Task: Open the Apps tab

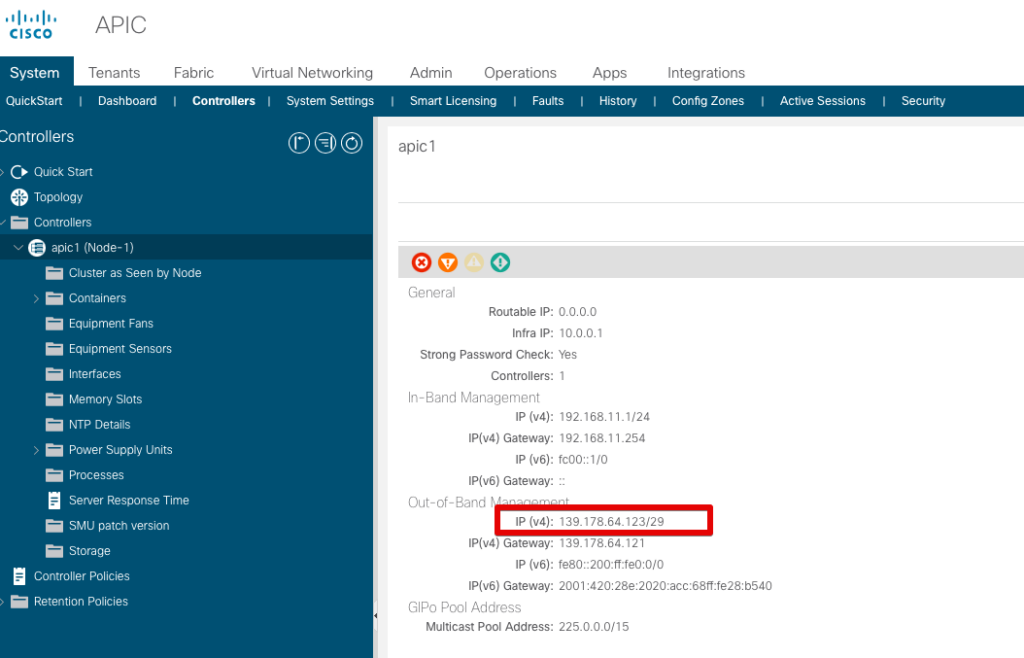Action: (609, 72)
